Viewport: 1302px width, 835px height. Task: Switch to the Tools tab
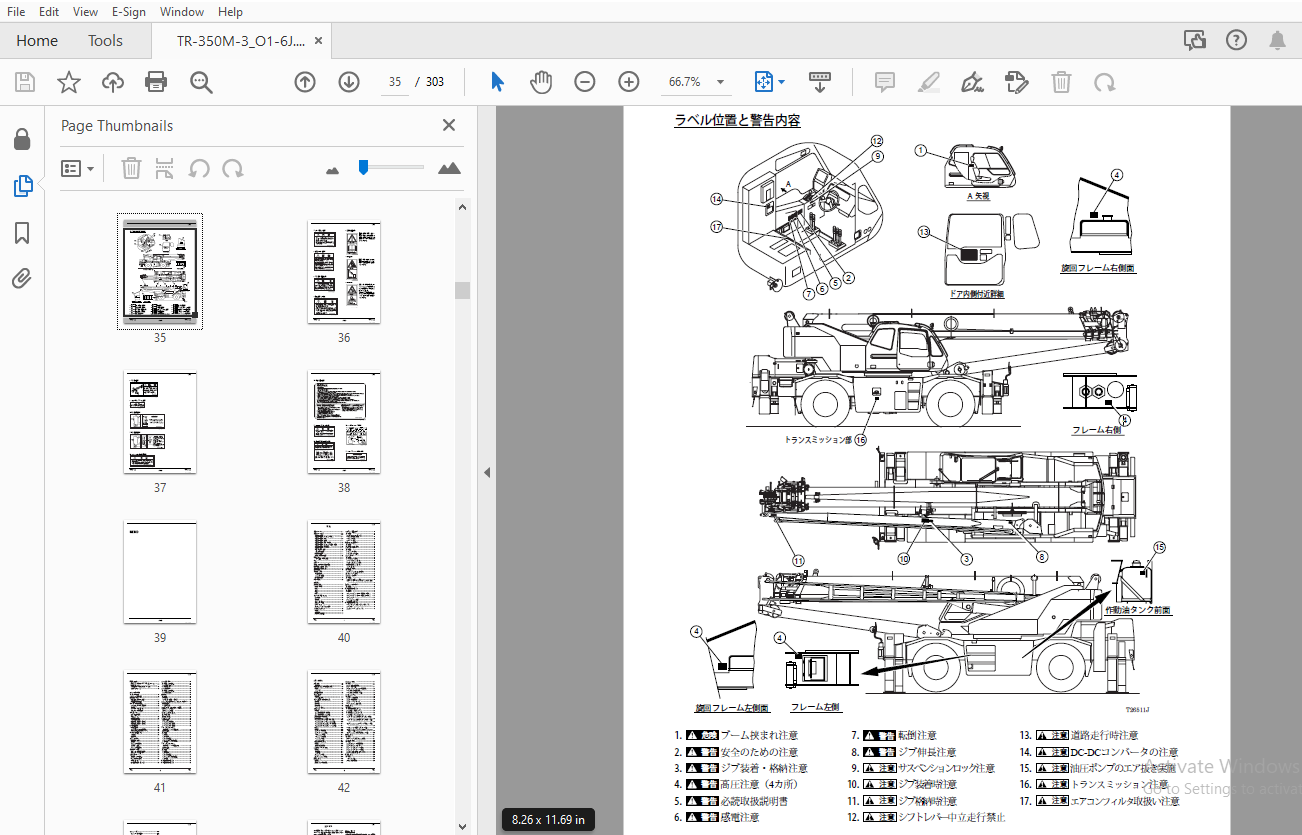(105, 41)
